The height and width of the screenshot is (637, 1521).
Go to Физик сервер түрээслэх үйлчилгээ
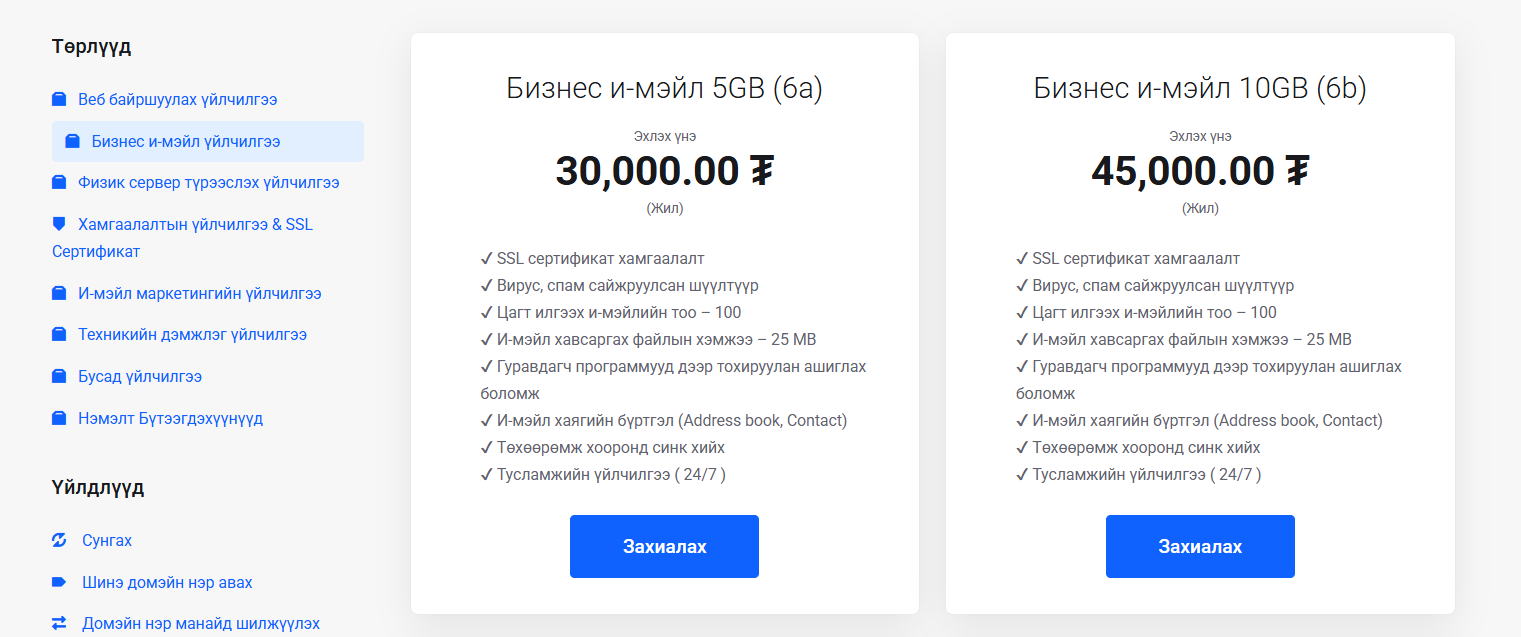pos(208,183)
